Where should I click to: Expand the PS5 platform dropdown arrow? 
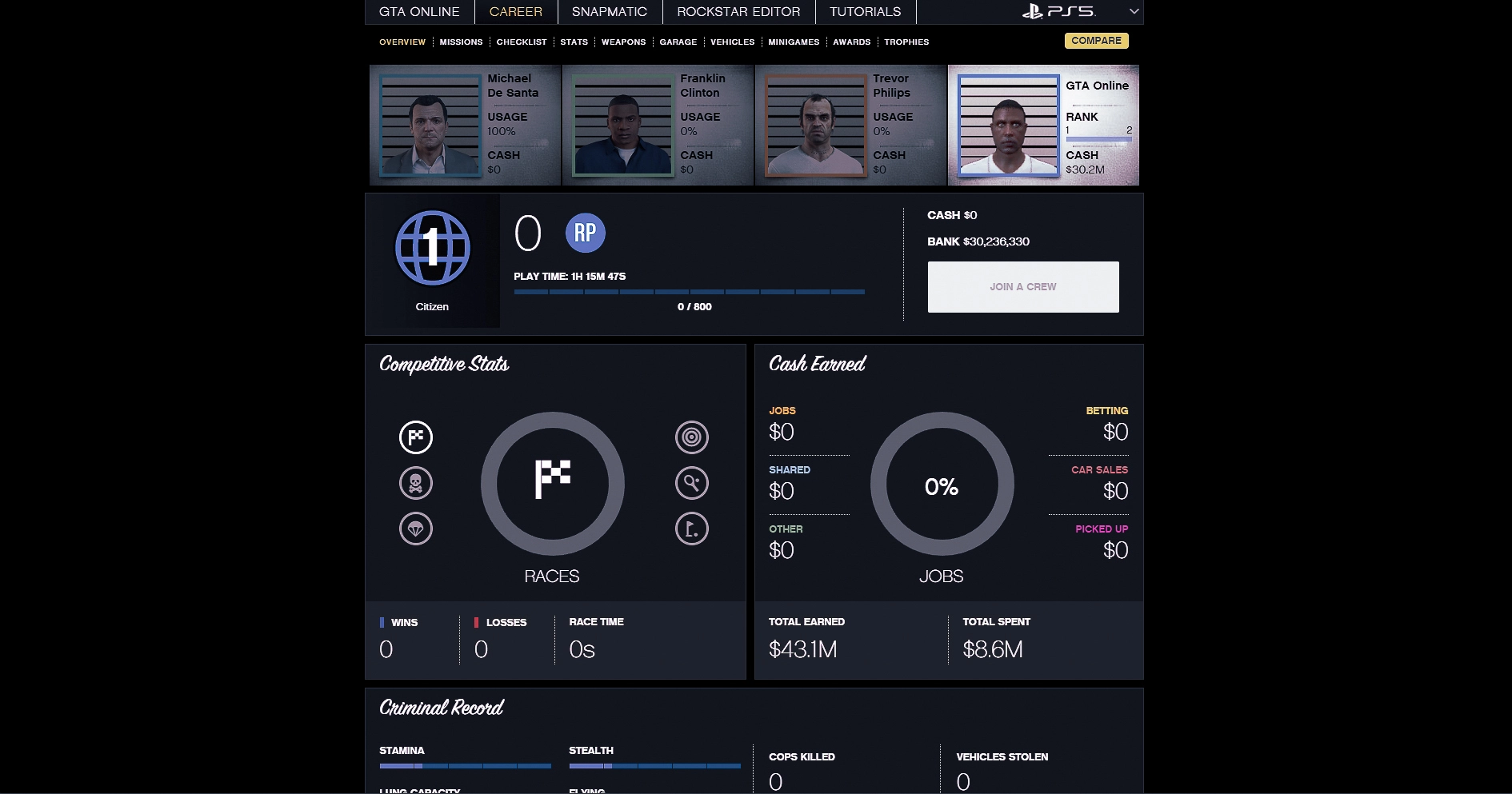click(x=1134, y=11)
